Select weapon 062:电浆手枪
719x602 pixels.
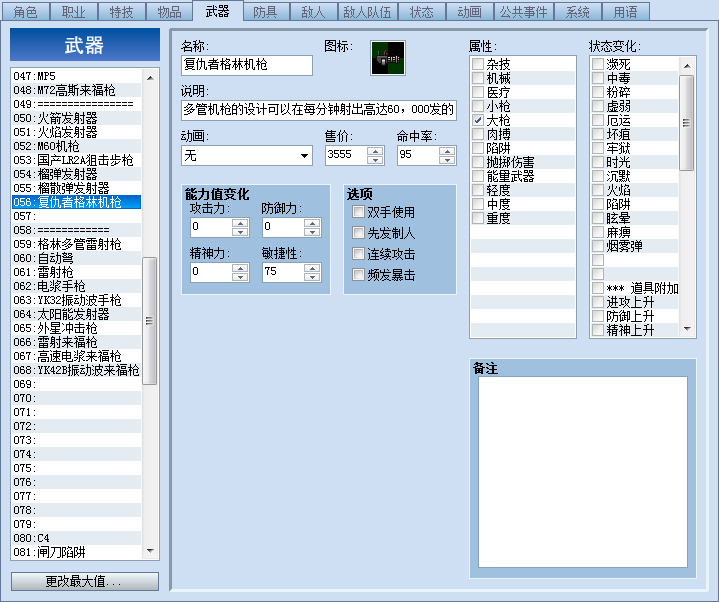(77, 286)
